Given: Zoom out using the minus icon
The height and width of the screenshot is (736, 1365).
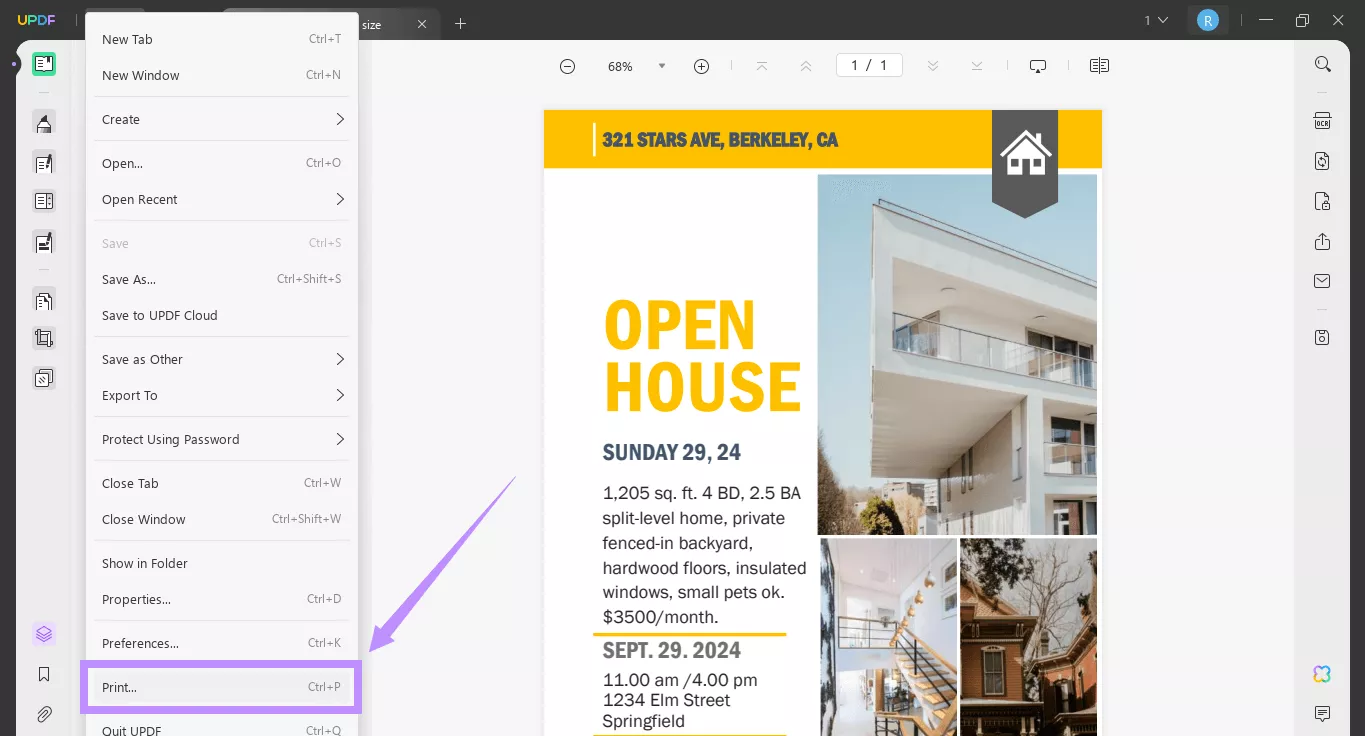Looking at the screenshot, I should 567,66.
